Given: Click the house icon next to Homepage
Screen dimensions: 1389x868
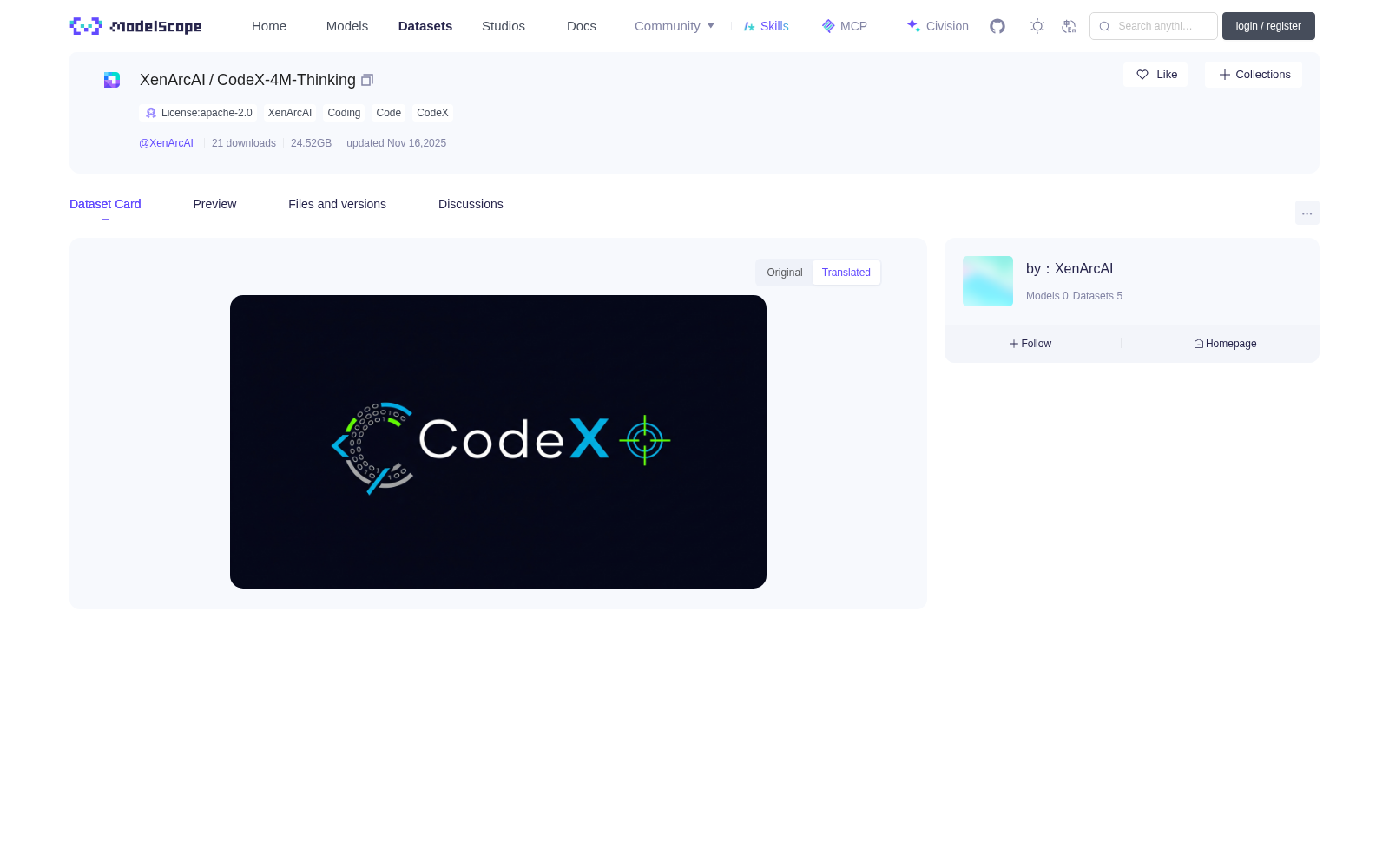Looking at the screenshot, I should point(1199,344).
